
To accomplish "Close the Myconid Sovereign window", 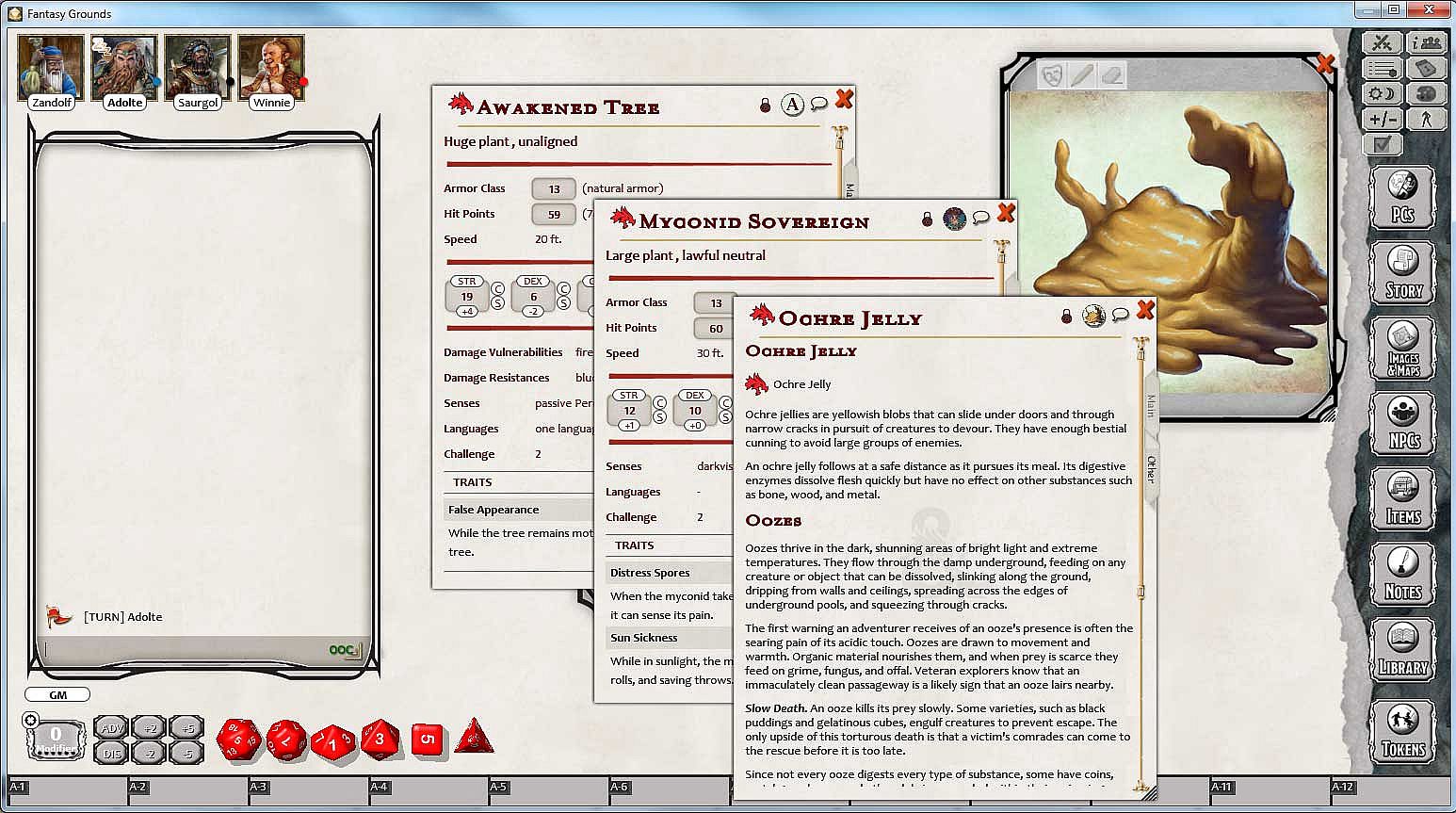I will pyautogui.click(x=1006, y=213).
